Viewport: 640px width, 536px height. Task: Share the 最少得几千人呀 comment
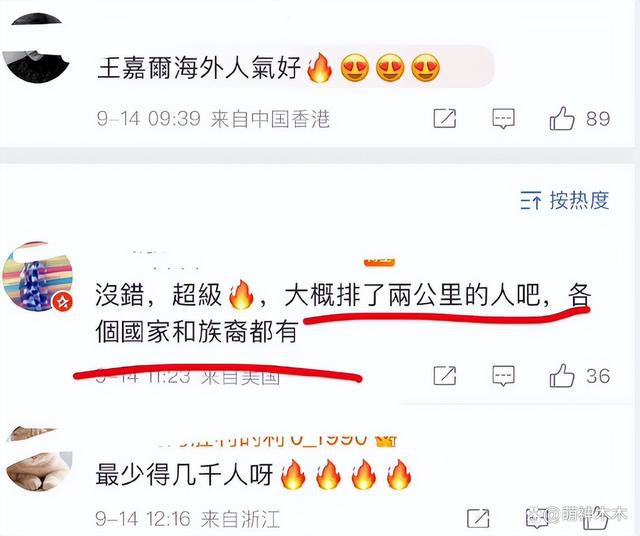pyautogui.click(x=478, y=519)
